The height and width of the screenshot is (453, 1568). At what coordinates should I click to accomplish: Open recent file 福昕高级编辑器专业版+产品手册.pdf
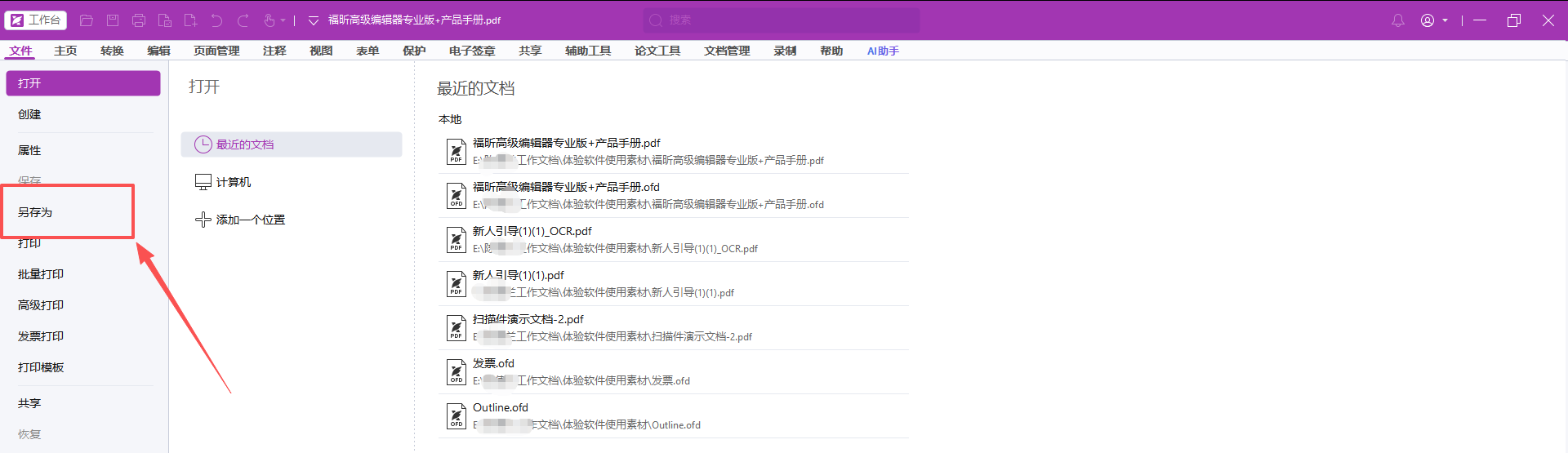(673, 152)
